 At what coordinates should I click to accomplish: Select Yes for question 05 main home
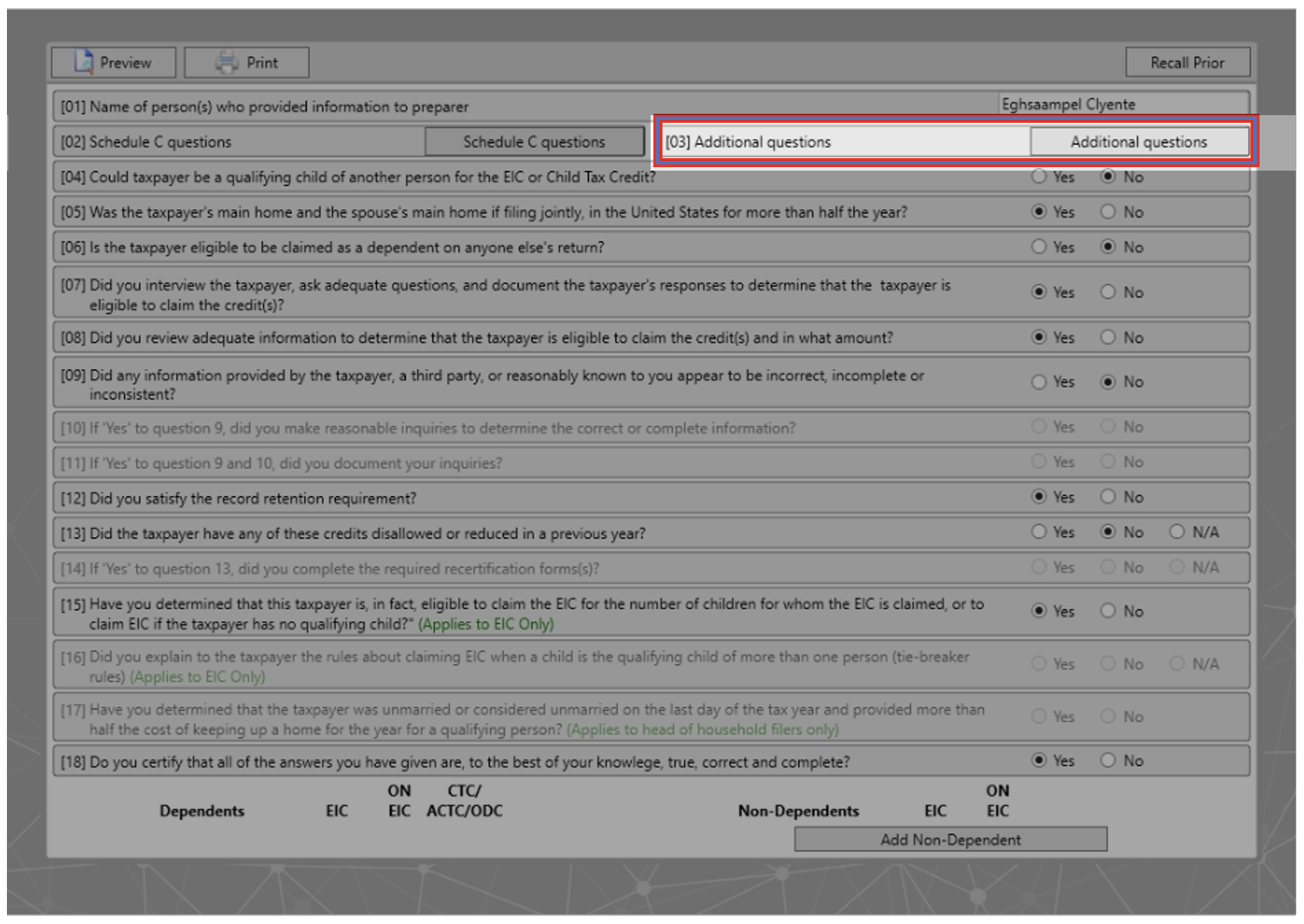(x=1038, y=211)
